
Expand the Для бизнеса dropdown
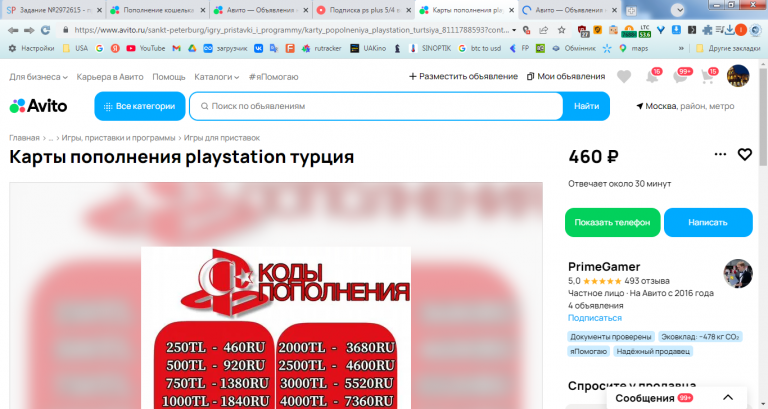[x=38, y=77]
